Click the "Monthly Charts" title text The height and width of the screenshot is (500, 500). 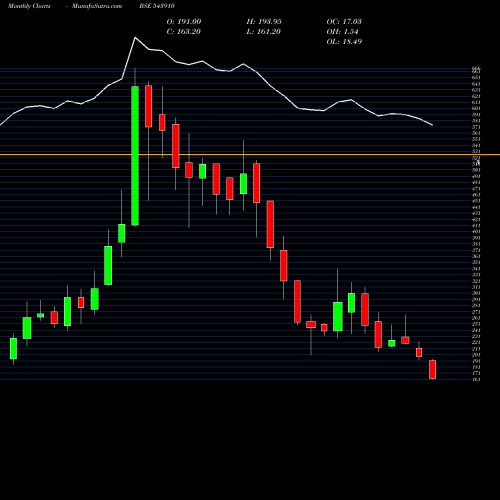[x=29, y=6]
